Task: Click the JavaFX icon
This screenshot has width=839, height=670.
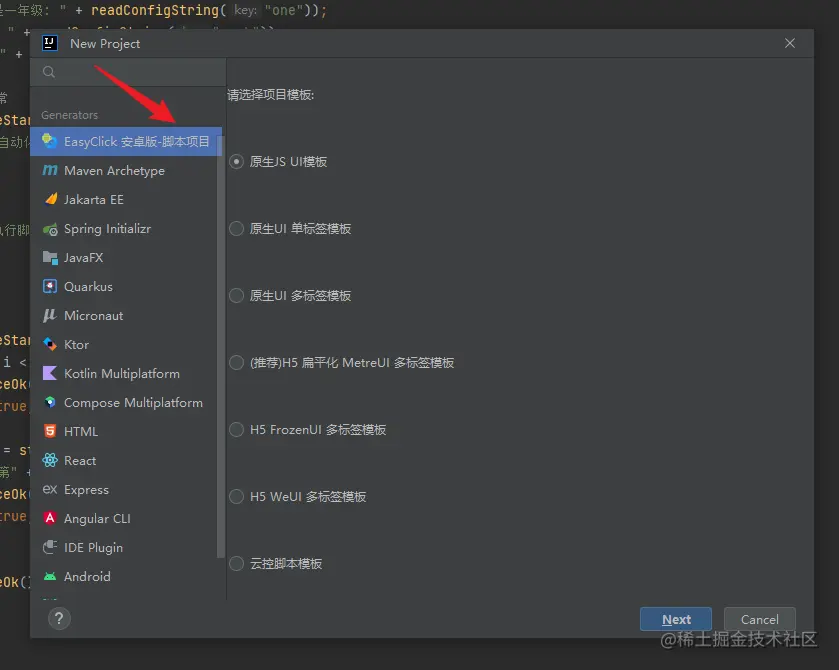Action: point(50,257)
